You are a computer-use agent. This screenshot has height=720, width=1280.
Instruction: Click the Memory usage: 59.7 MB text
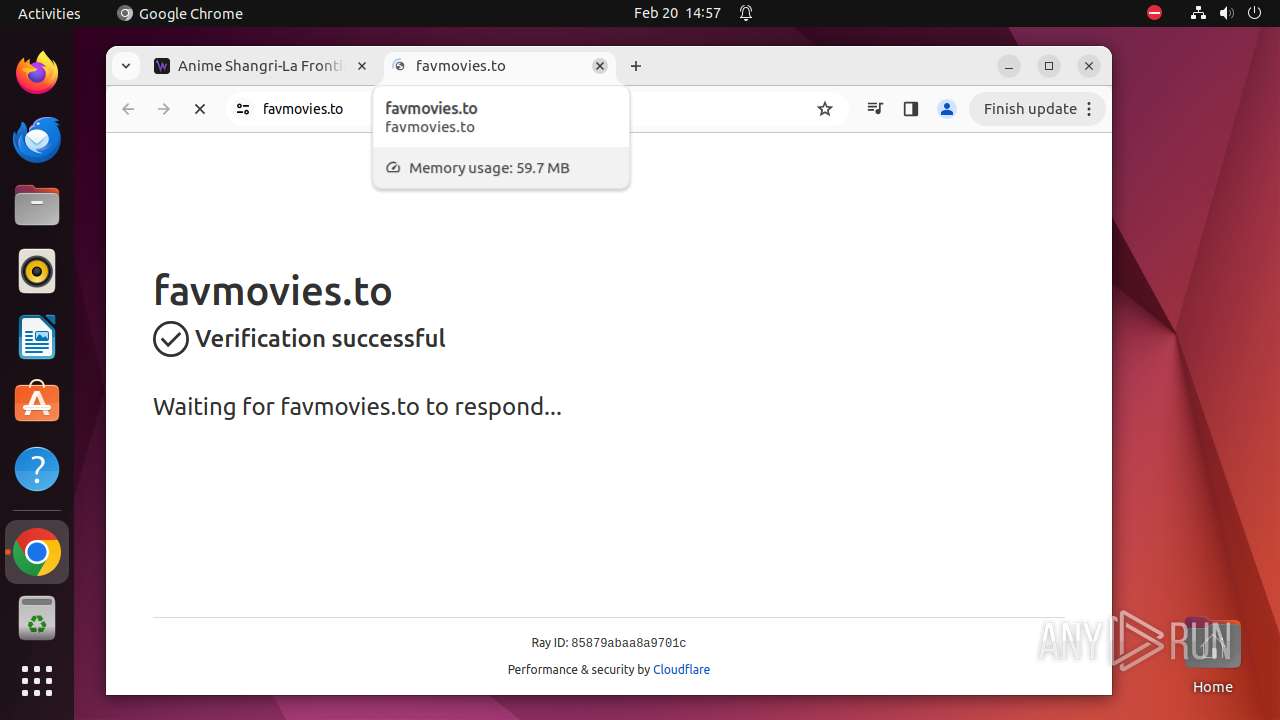click(489, 168)
